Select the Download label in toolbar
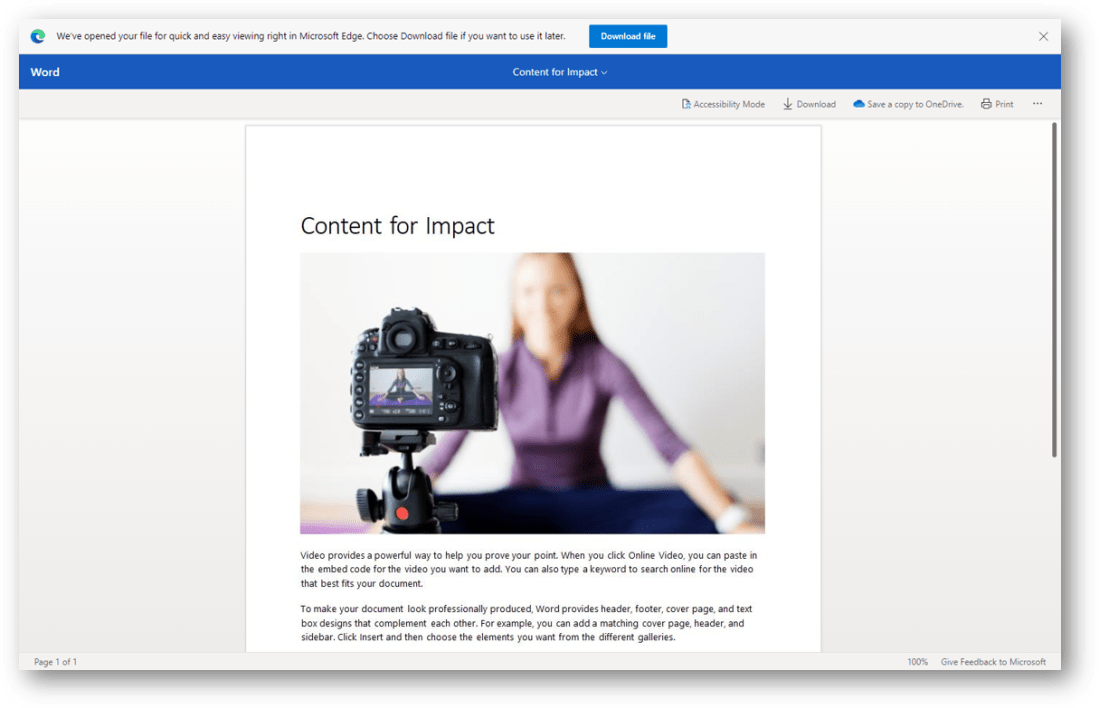This screenshot has height=708, width=1099. point(816,104)
